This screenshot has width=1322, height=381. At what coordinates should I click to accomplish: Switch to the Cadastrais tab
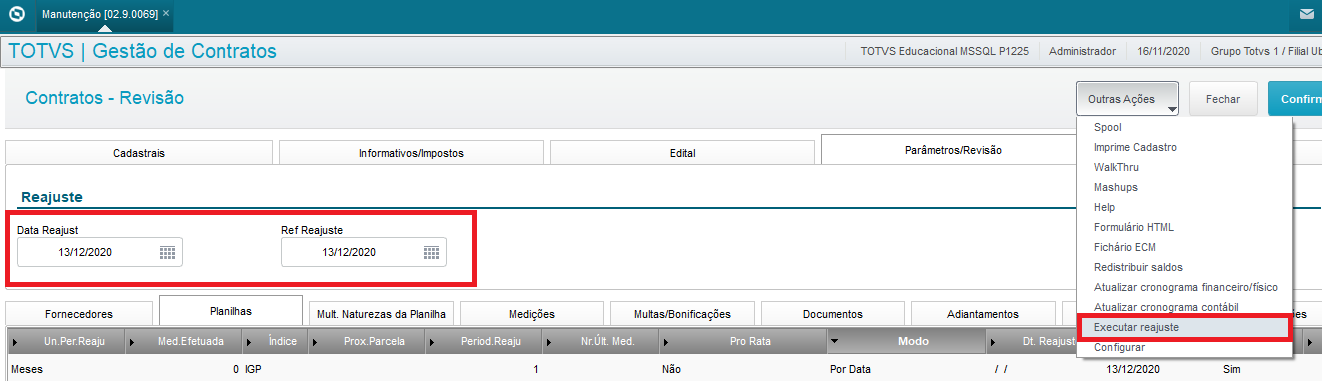139,153
